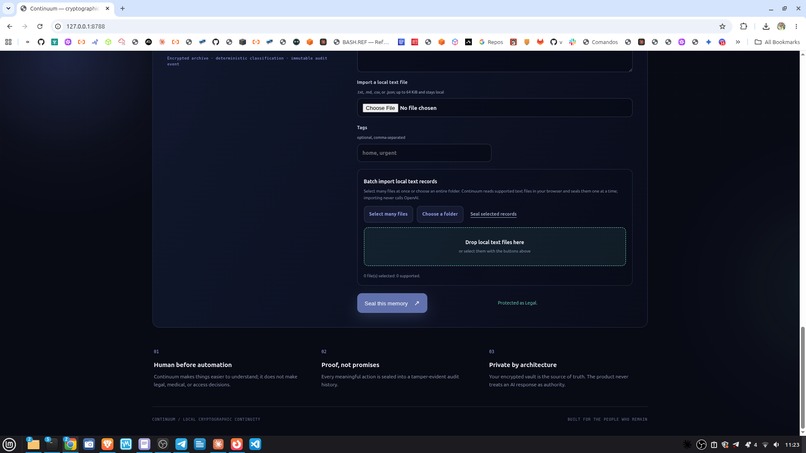Click the Seal selected records link
This screenshot has width=806, height=453.
(493, 214)
